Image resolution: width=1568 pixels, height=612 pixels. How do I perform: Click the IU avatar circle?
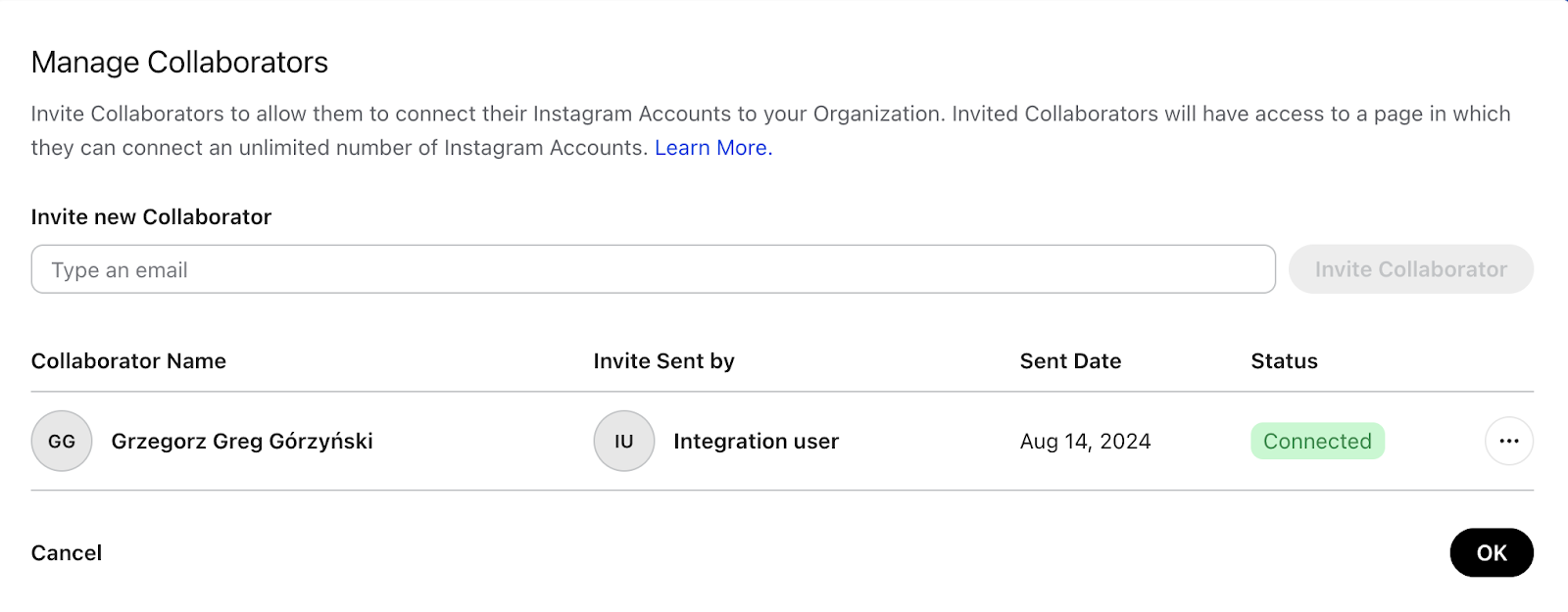624,441
